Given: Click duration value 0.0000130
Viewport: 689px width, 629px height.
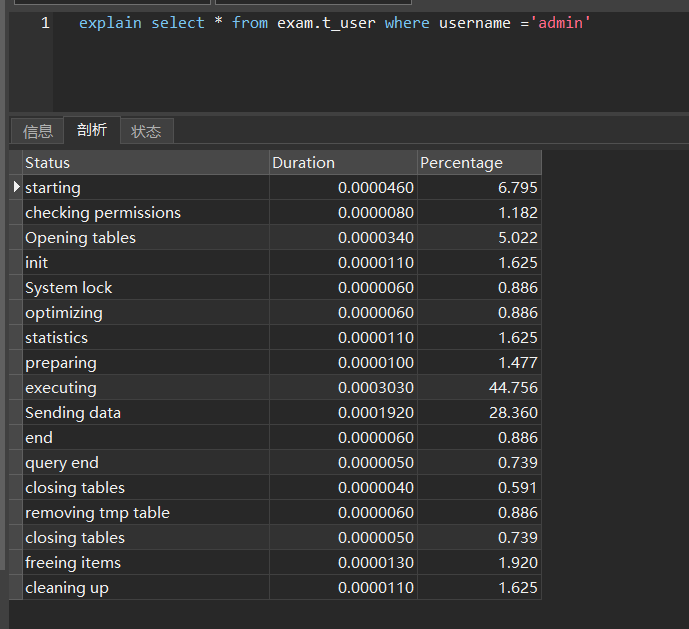Looking at the screenshot, I should click(376, 563).
